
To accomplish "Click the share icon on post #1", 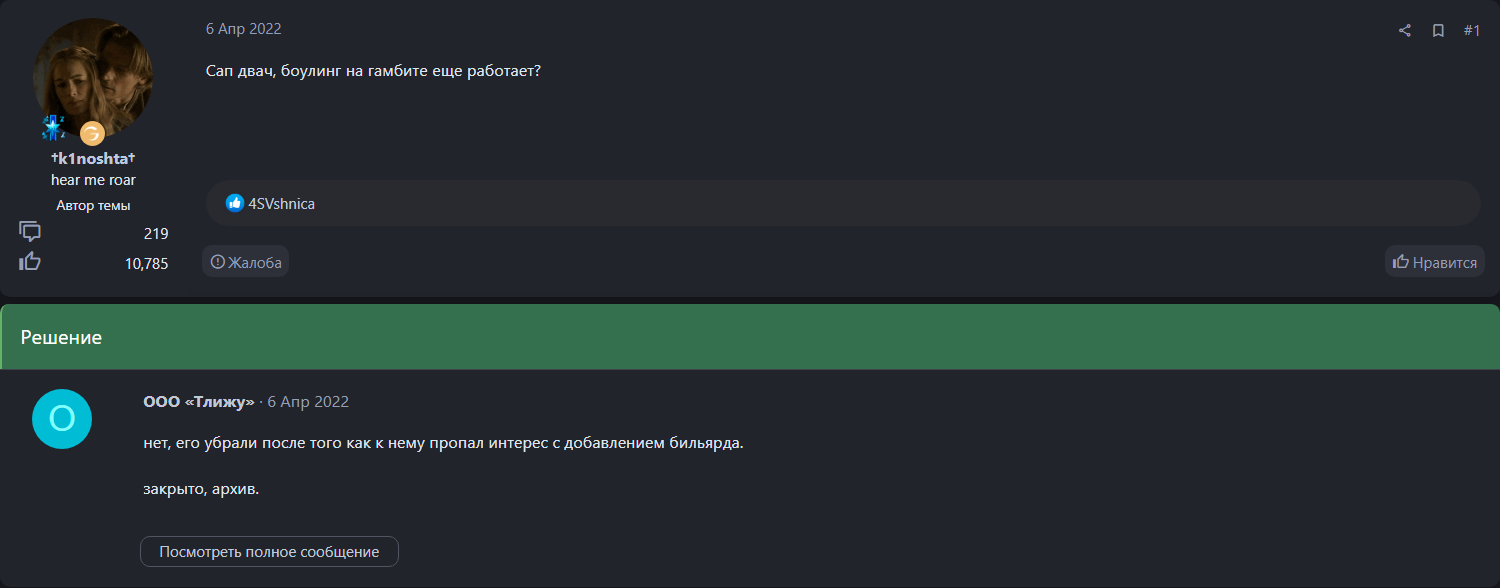I will click(x=1405, y=31).
